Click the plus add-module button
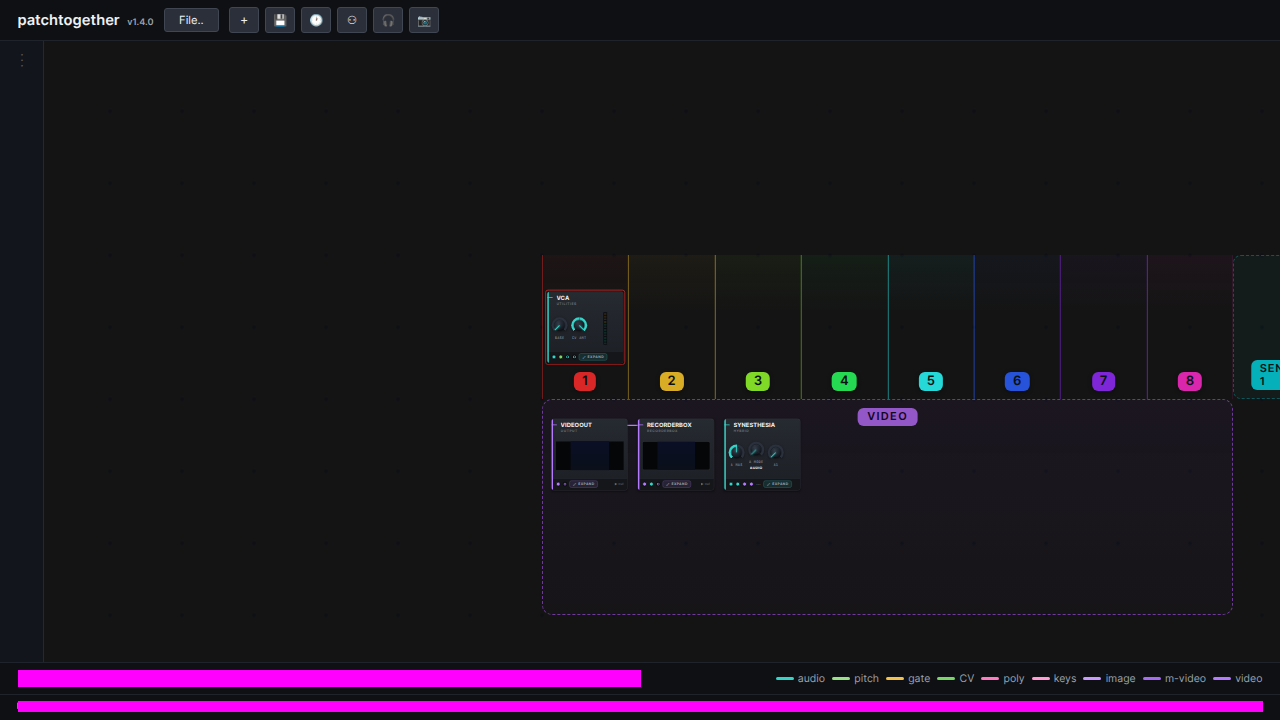The width and height of the screenshot is (1280, 720). [244, 20]
